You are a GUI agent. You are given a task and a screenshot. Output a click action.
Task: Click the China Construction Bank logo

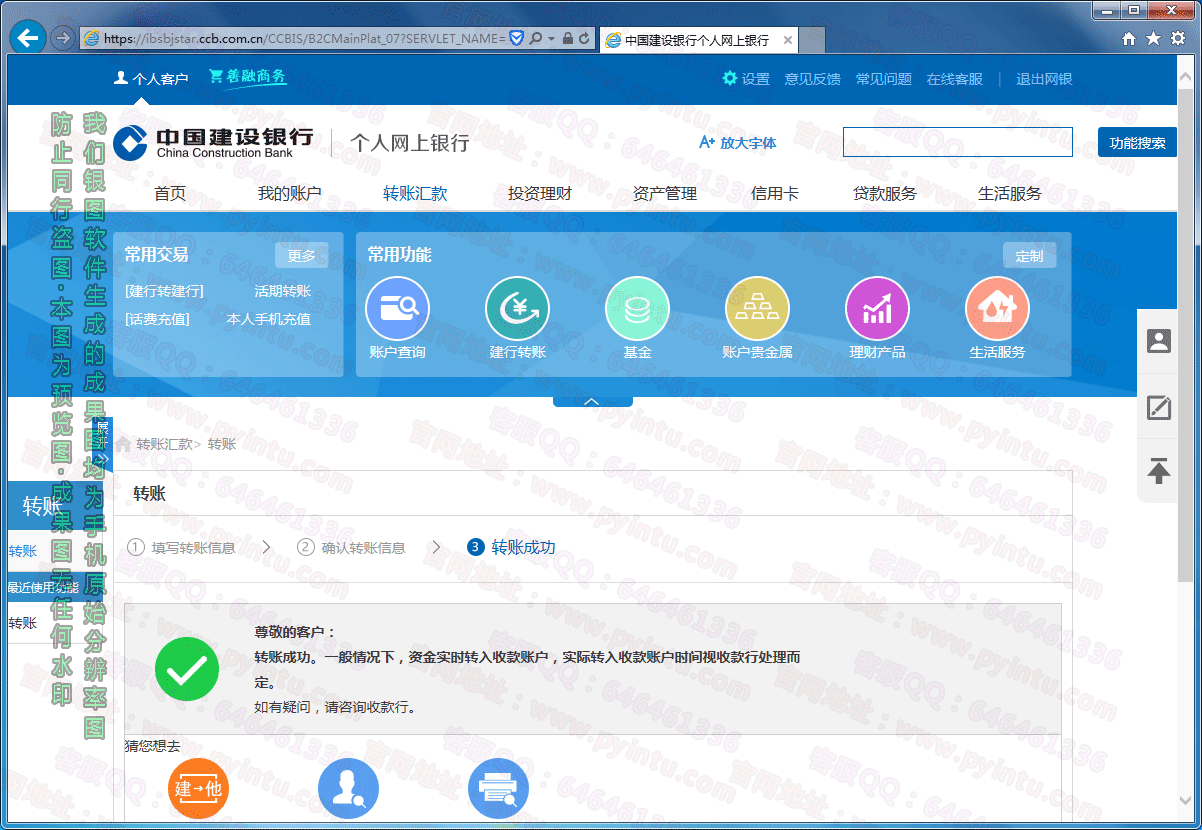click(x=212, y=143)
